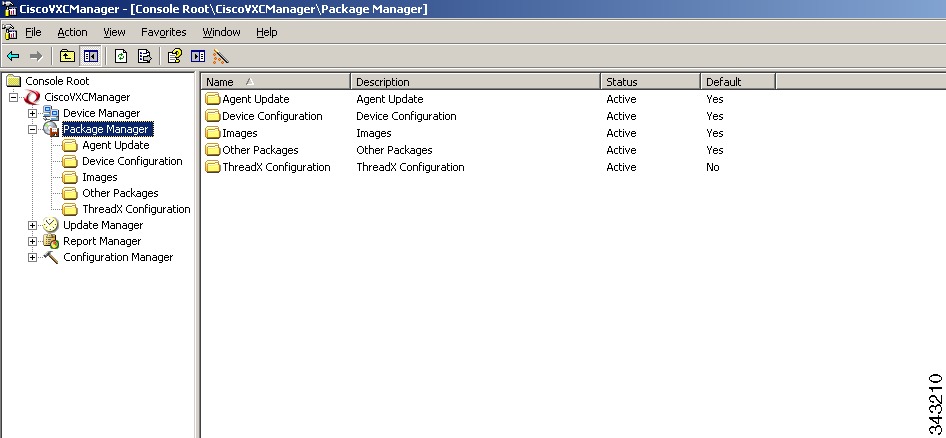The width and height of the screenshot is (946, 438).
Task: Click the Up one level toolbar icon
Action: tap(67, 57)
